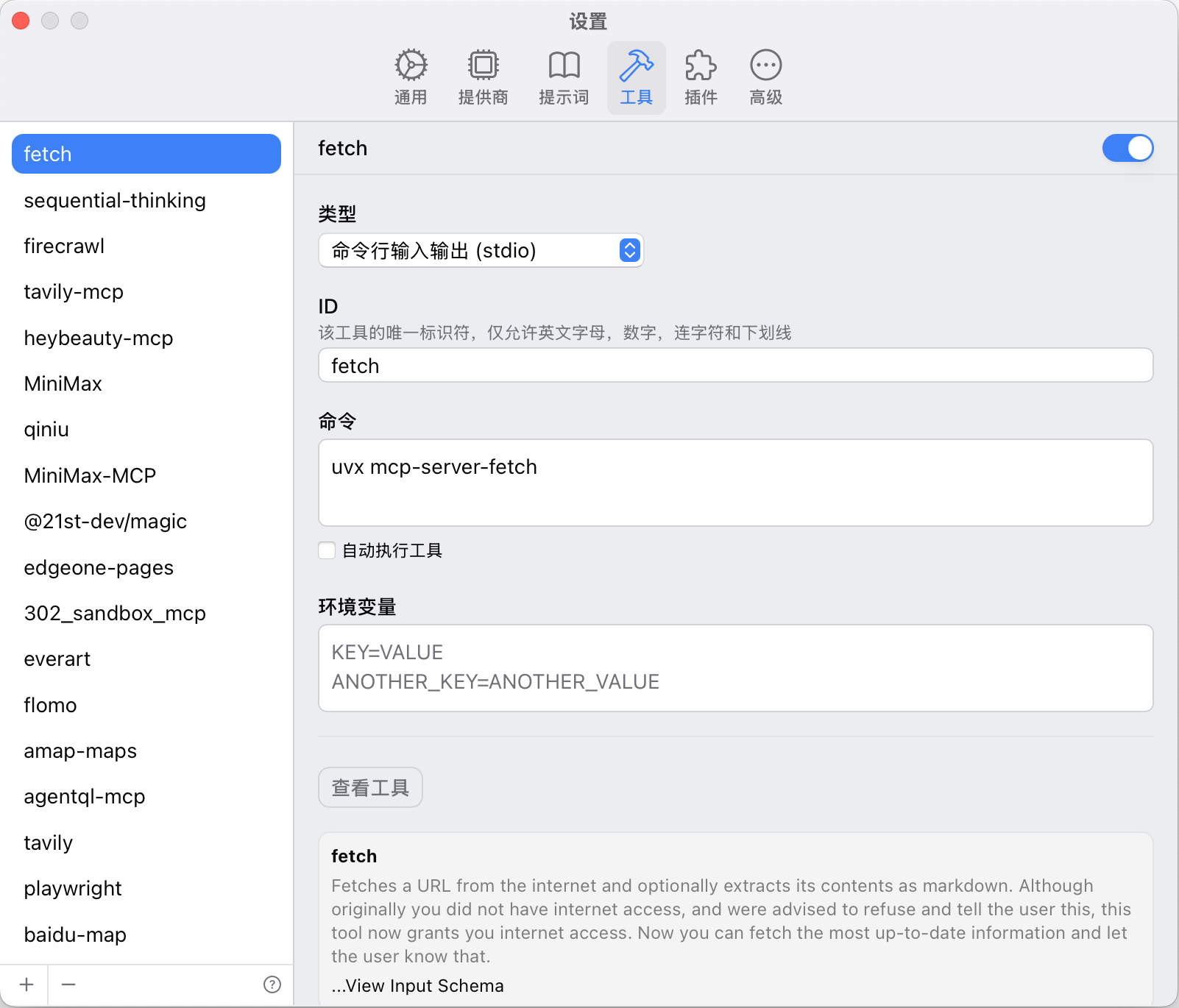Enable the 自动执行工具 checkbox
This screenshot has width=1179, height=1008.
pos(327,550)
